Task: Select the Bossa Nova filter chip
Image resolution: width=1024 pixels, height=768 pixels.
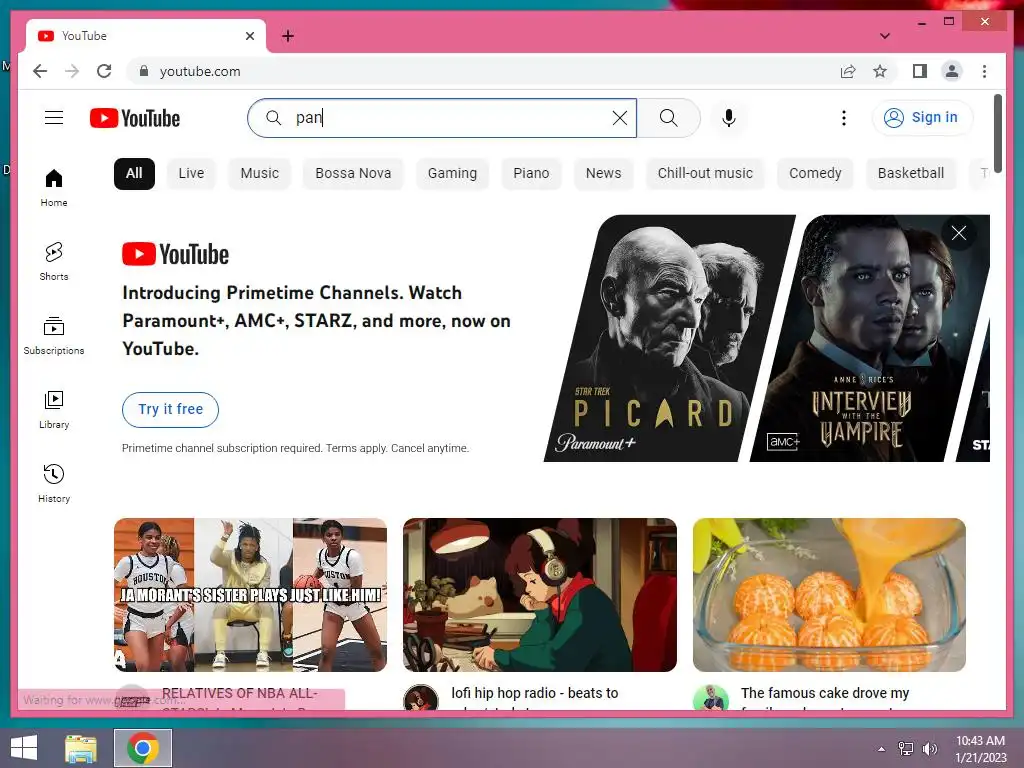Action: (353, 174)
